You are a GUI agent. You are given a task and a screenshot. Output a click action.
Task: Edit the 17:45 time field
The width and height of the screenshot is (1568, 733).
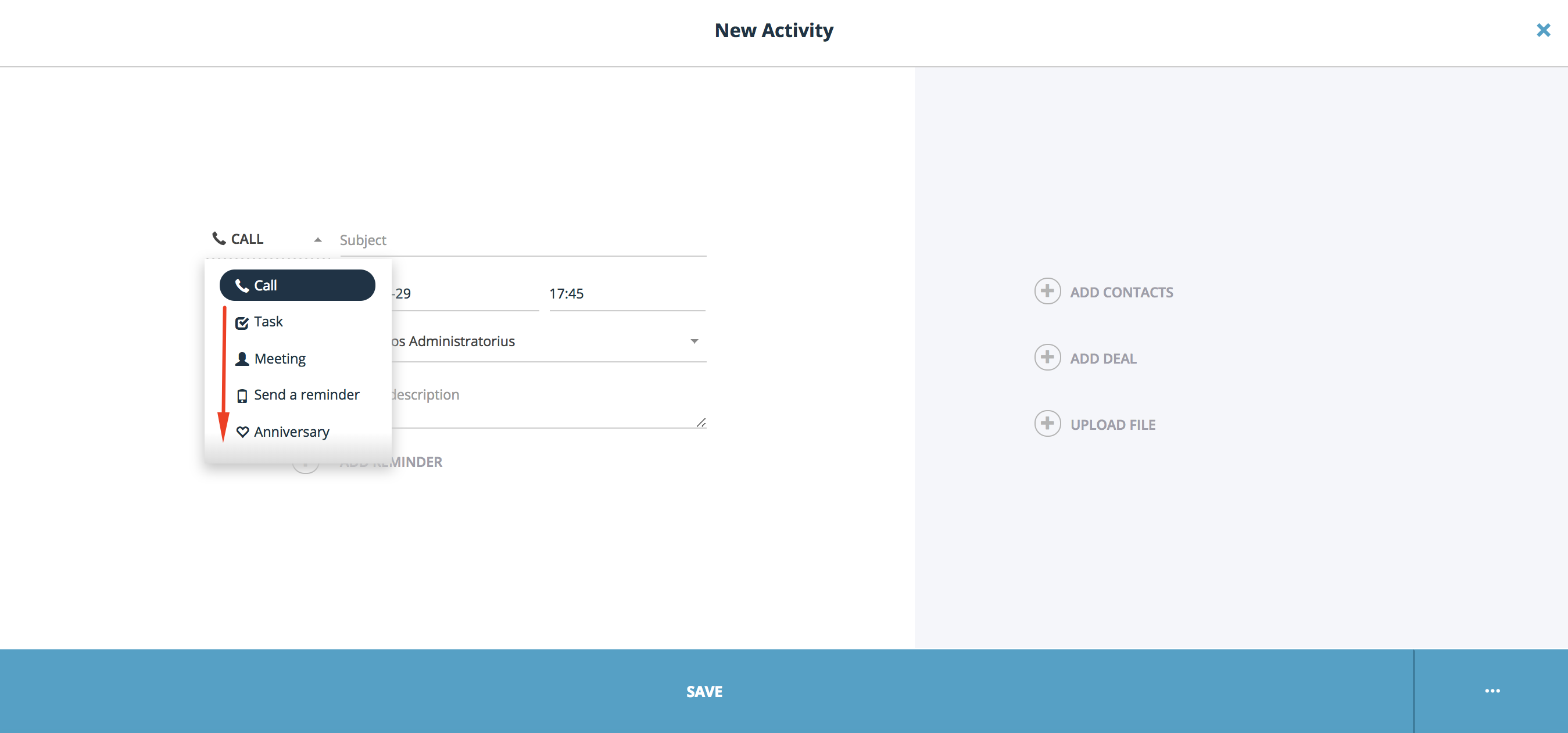pos(627,294)
